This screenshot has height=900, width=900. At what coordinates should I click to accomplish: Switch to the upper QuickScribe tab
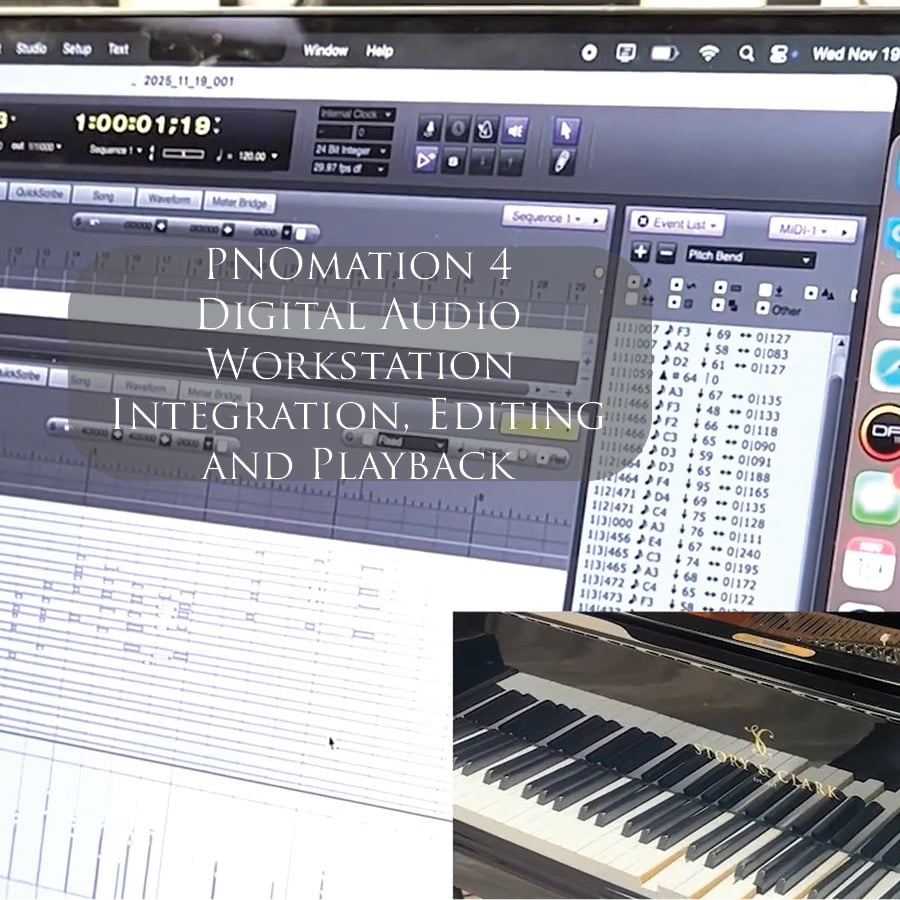click(39, 193)
